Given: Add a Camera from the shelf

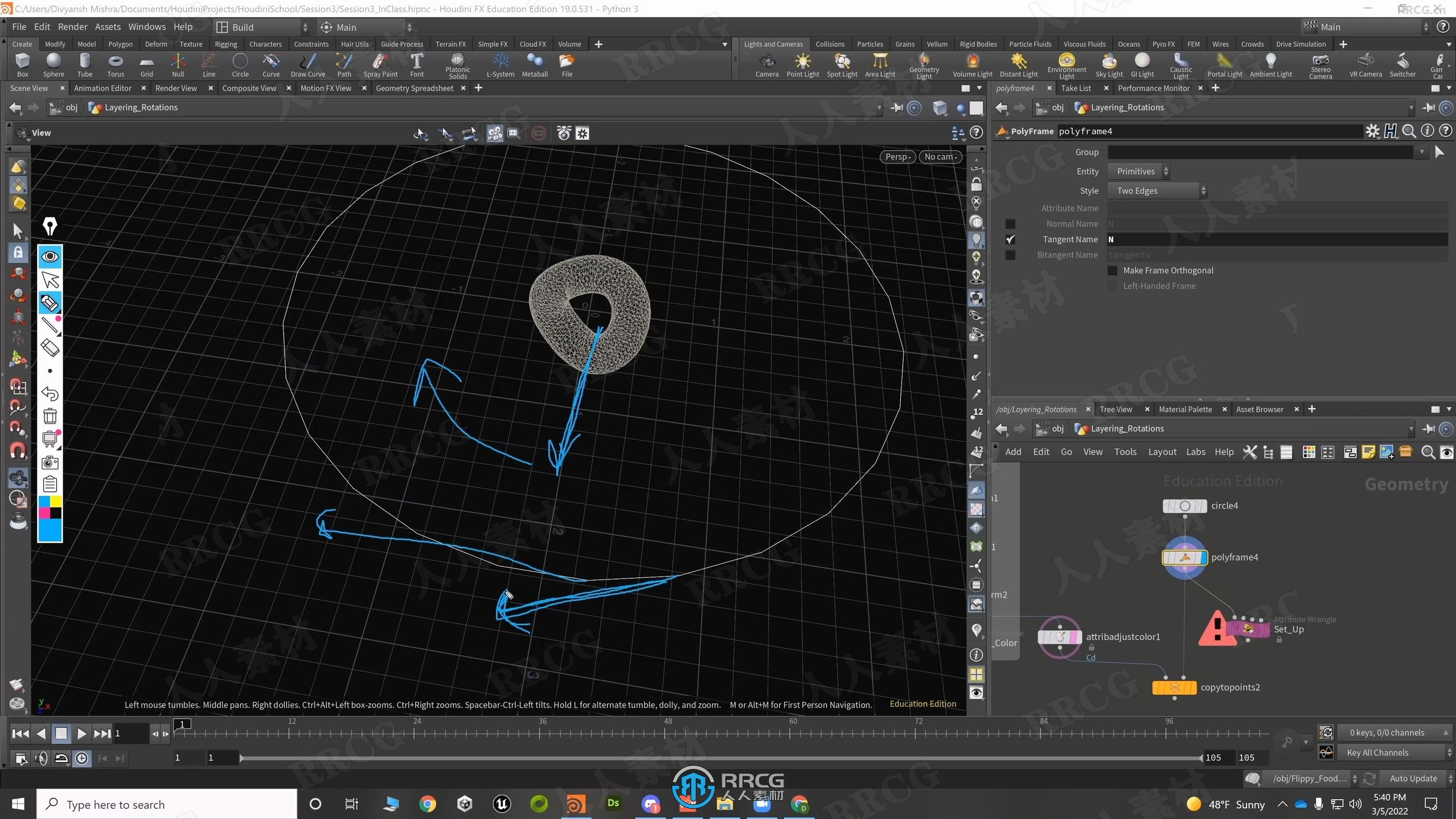Looking at the screenshot, I should tap(767, 65).
